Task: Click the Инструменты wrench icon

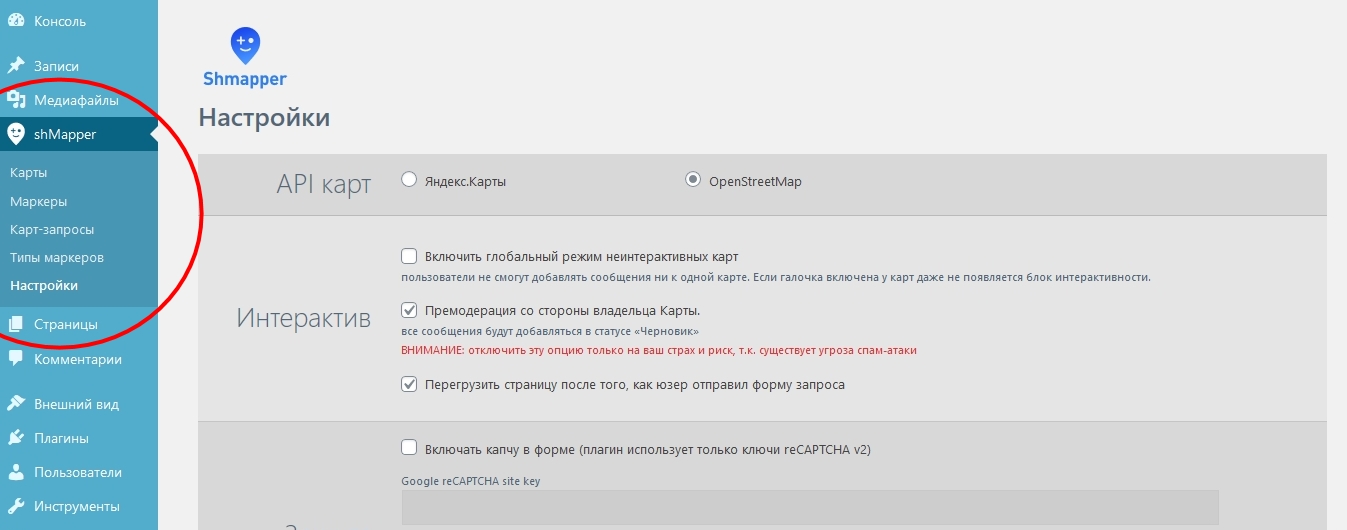Action: click(16, 506)
